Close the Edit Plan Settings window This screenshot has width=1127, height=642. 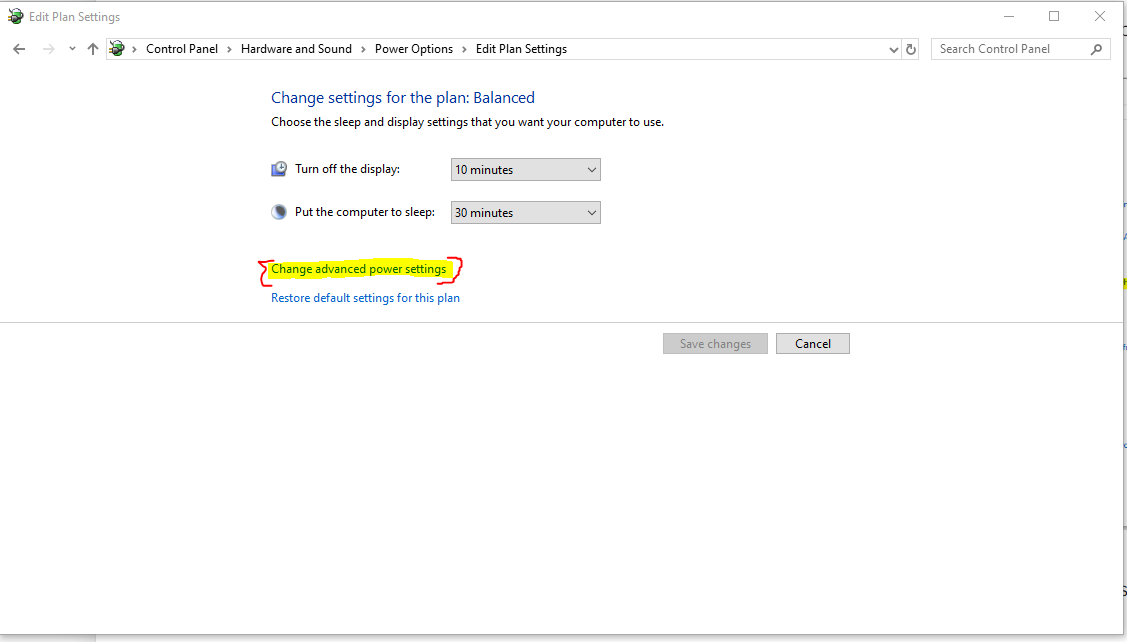(x=1100, y=16)
